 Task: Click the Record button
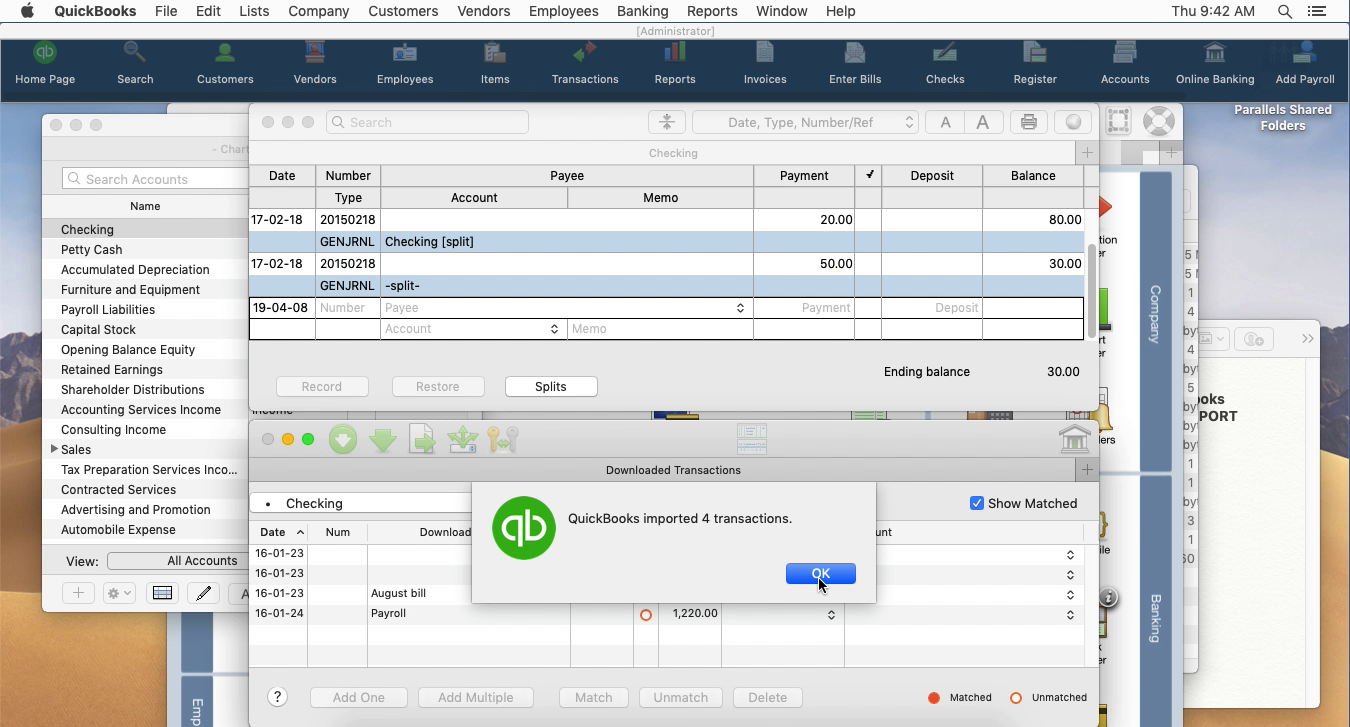click(x=322, y=386)
